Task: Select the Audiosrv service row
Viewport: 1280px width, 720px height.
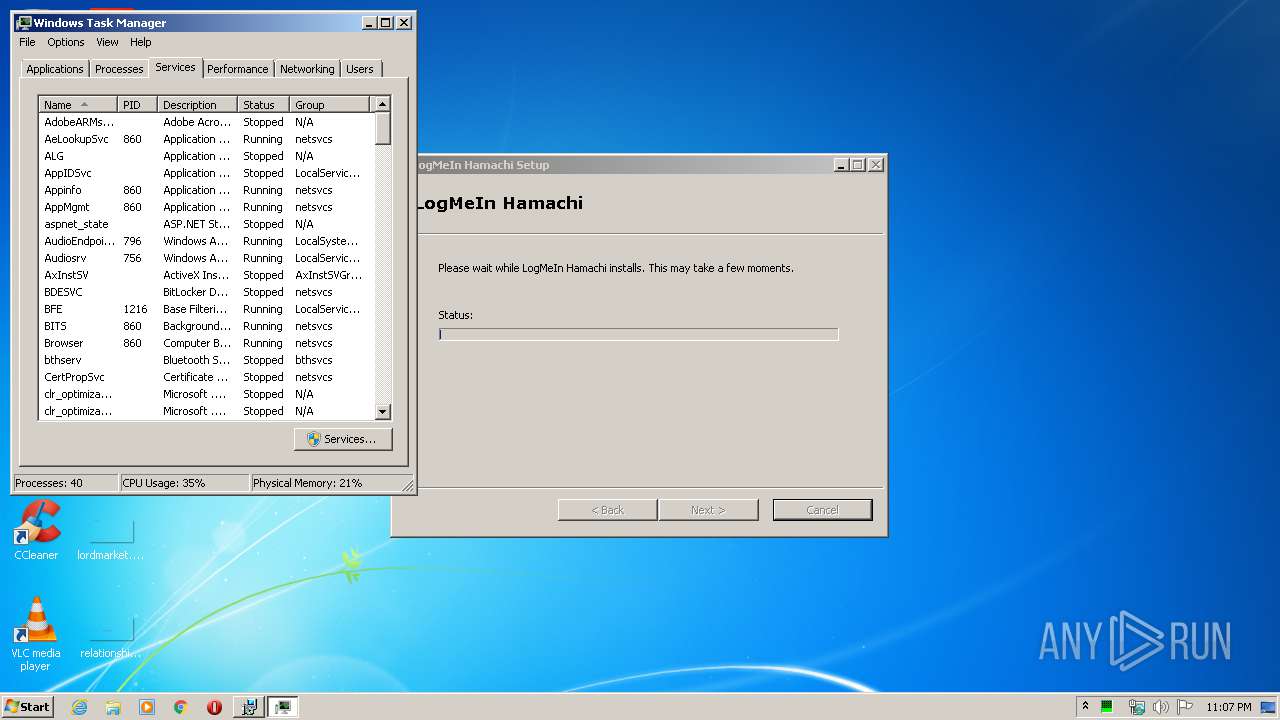Action: [x=206, y=258]
